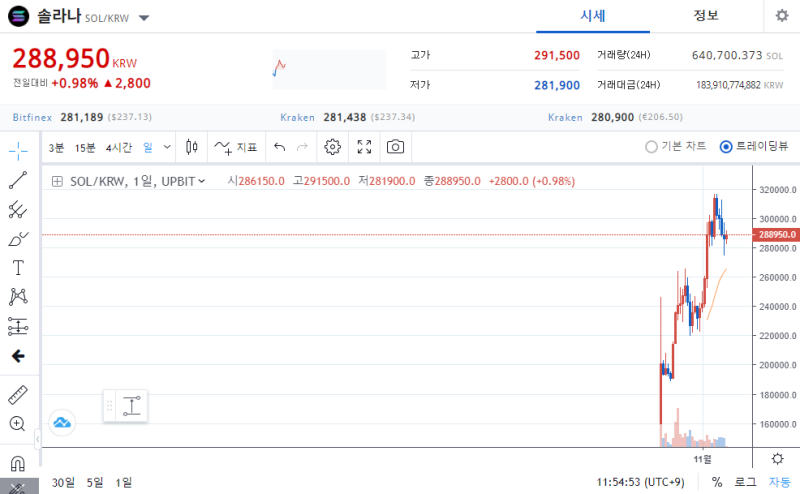Image resolution: width=800 pixels, height=494 pixels.
Task: Click the floating measure tool icon
Action: (132, 406)
